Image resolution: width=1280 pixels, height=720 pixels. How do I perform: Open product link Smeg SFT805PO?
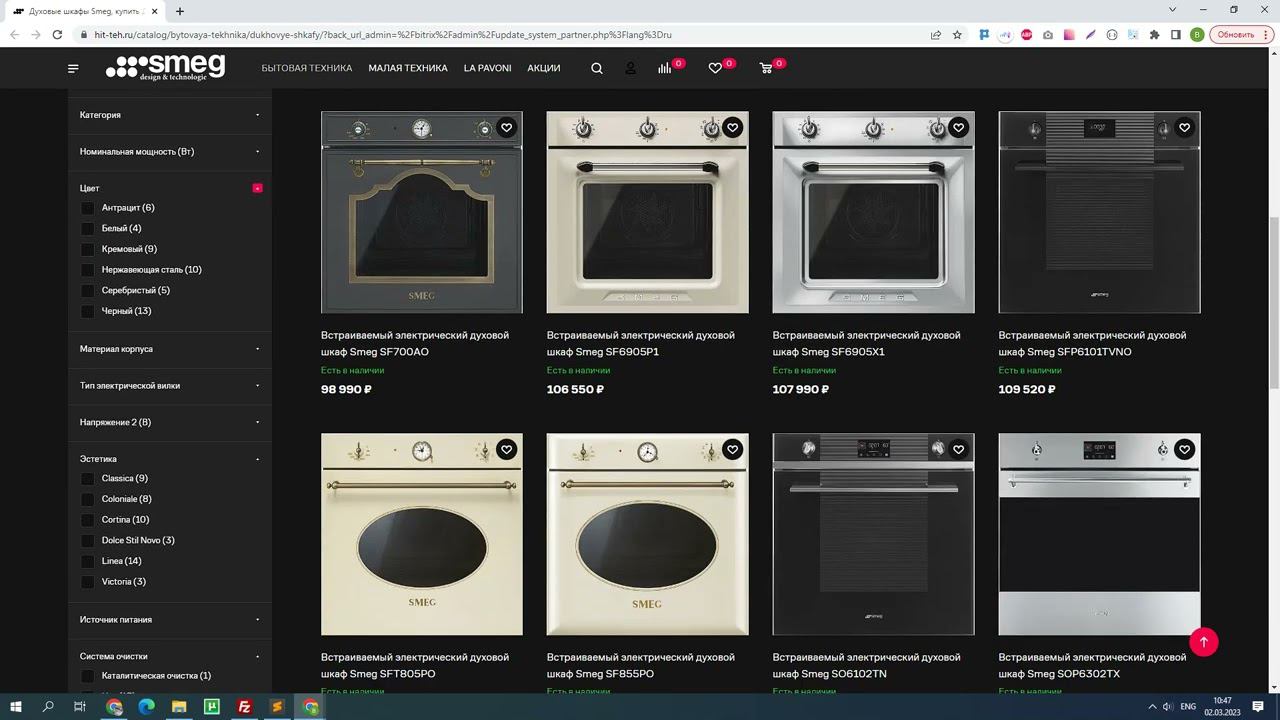(x=415, y=665)
